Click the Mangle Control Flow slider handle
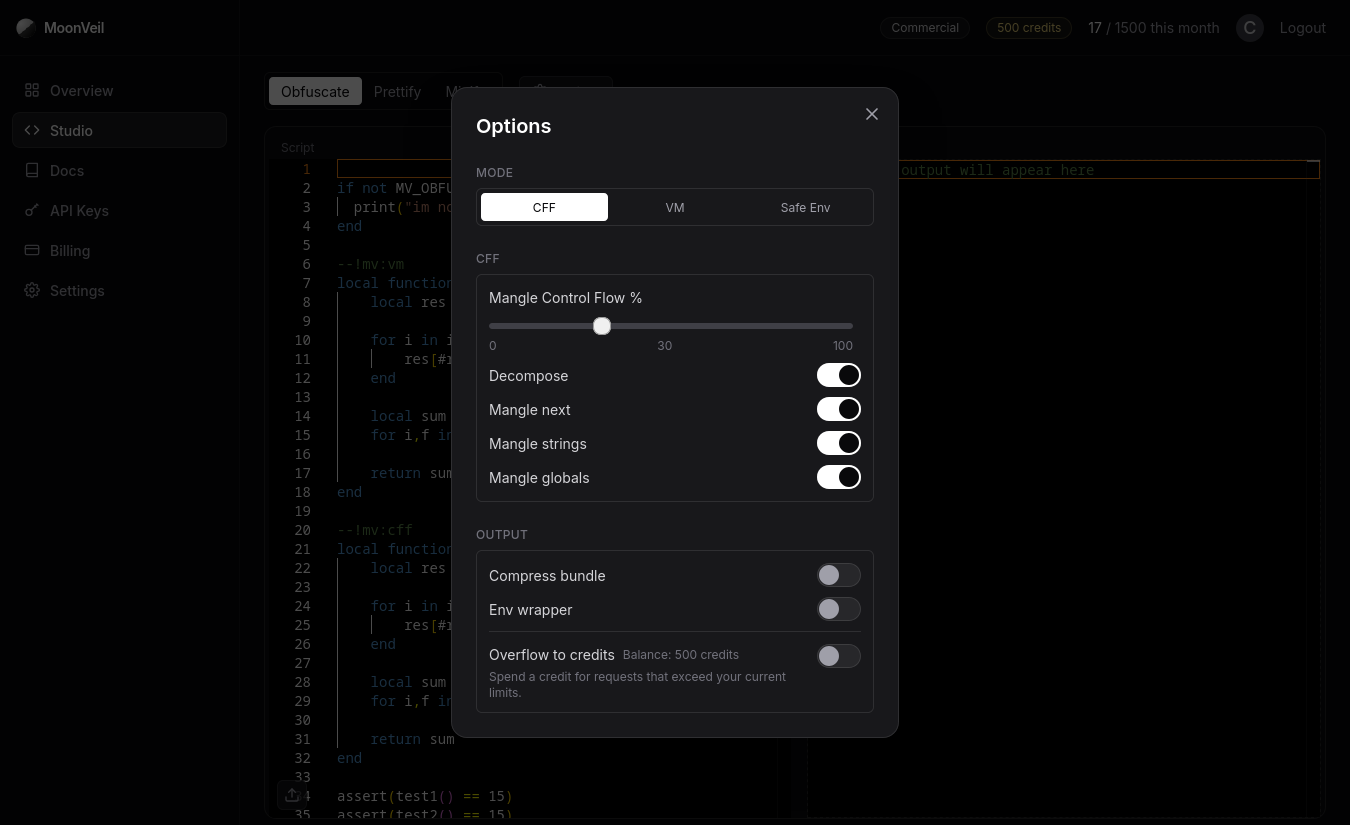The height and width of the screenshot is (825, 1350). (x=601, y=326)
